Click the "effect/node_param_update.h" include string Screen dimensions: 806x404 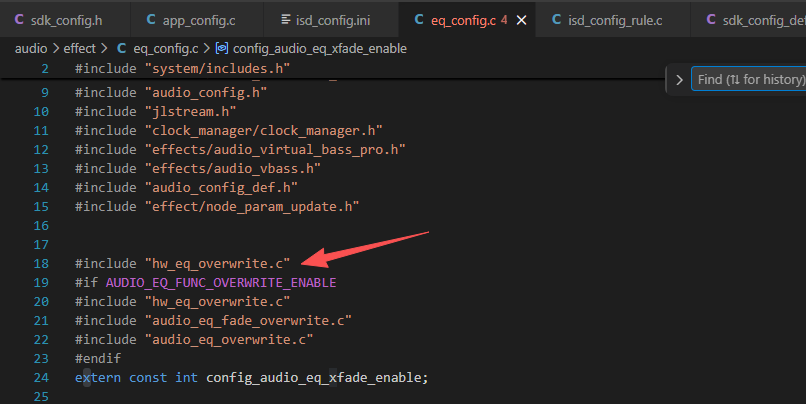click(x=252, y=207)
